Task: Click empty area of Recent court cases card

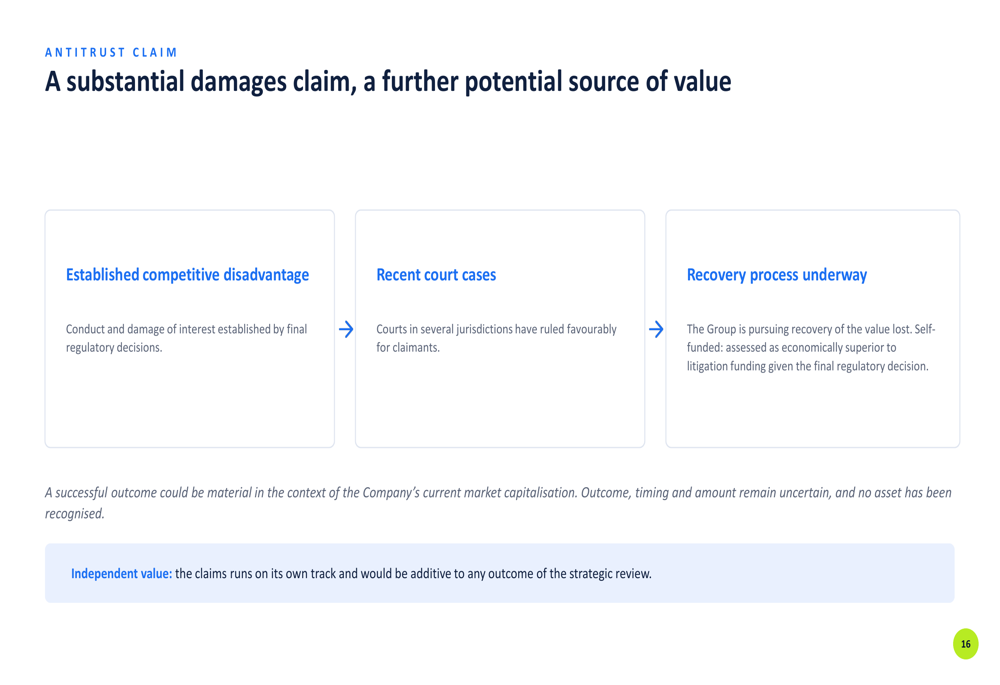Action: [499, 402]
